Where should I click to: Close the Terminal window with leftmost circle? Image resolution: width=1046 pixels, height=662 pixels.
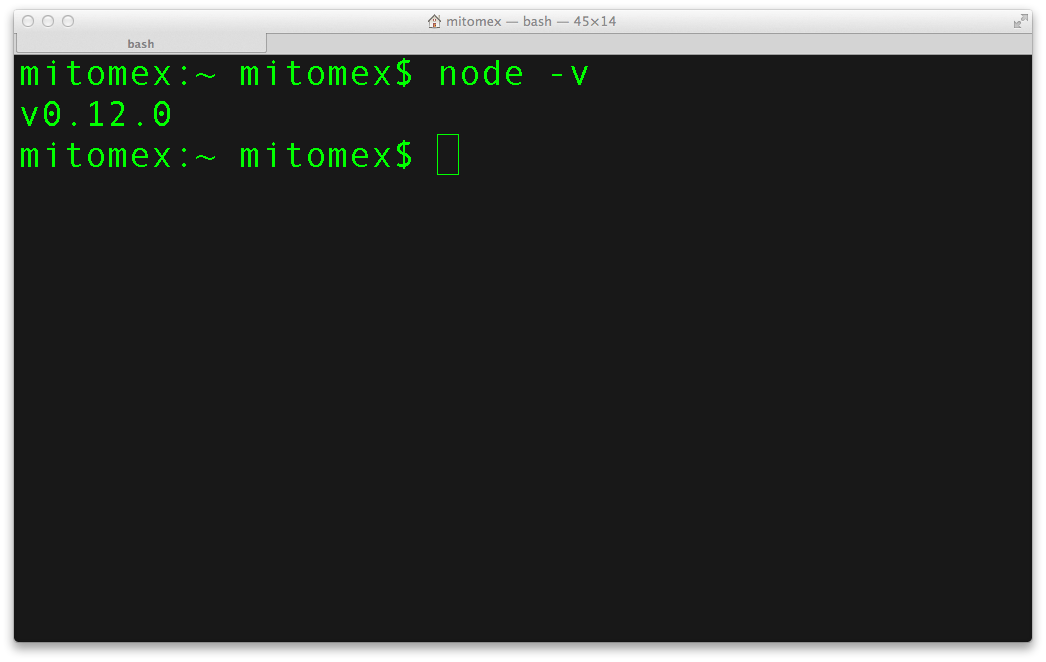[x=28, y=21]
